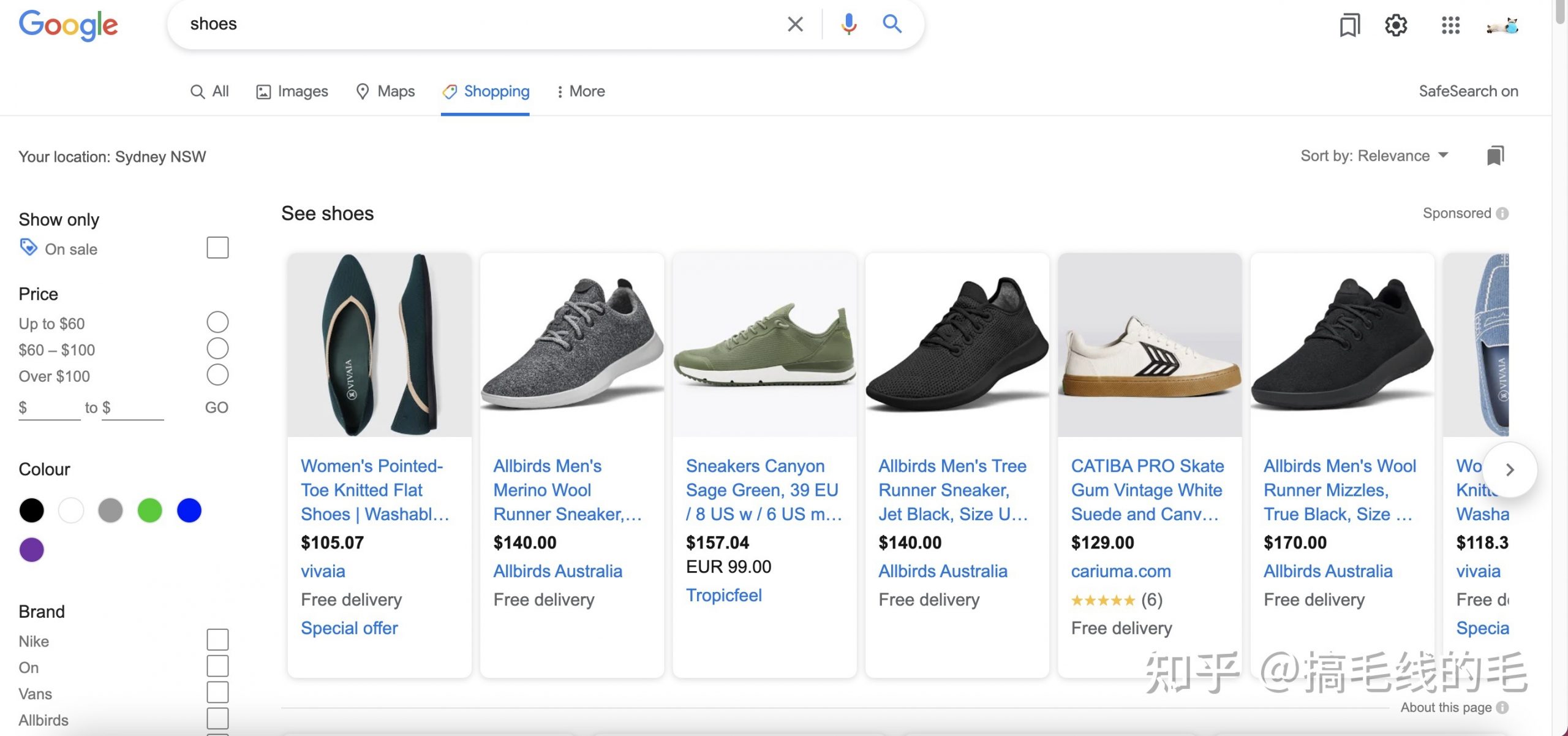Select the Up to $60 price radio
This screenshot has height=736, width=1568.
coord(217,322)
